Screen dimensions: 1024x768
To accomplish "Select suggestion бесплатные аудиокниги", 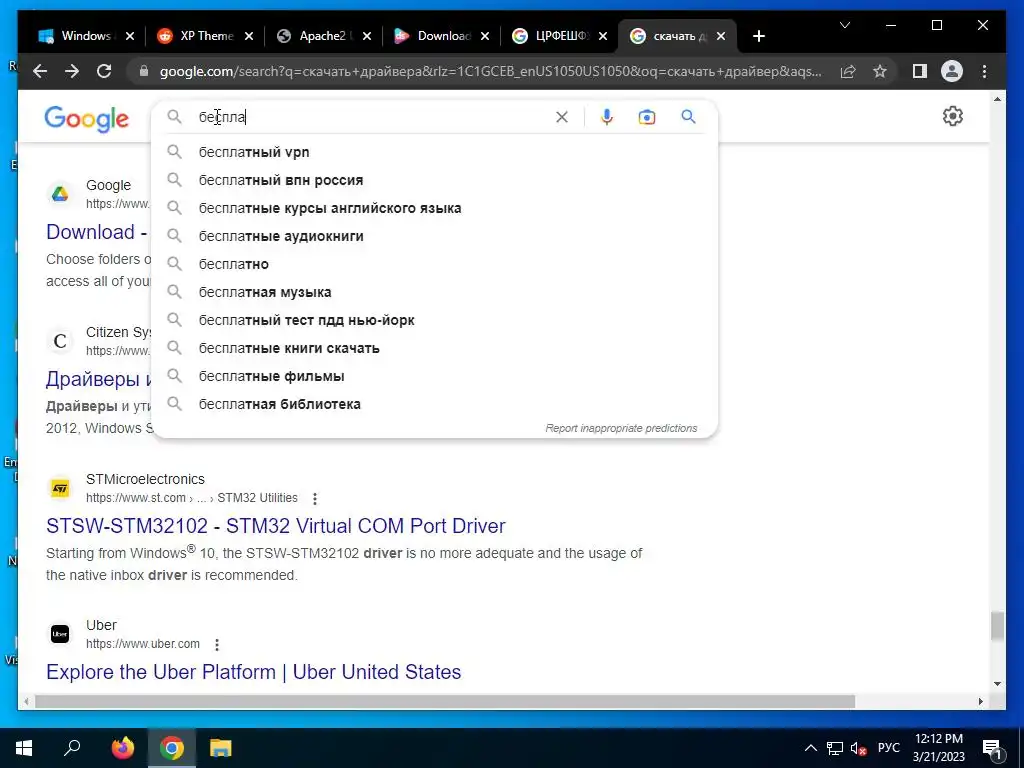I will (x=434, y=236).
